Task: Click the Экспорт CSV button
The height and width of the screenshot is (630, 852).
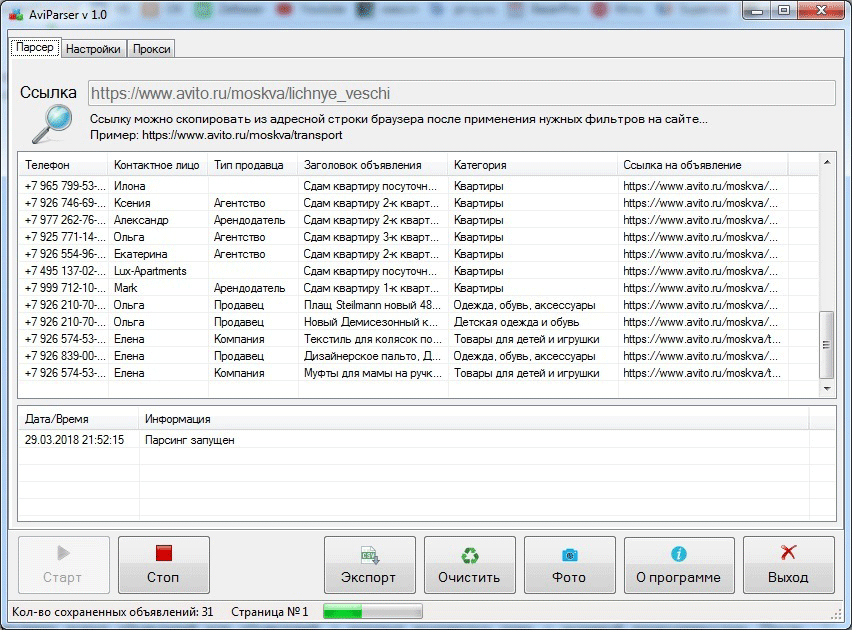Action: (x=369, y=565)
